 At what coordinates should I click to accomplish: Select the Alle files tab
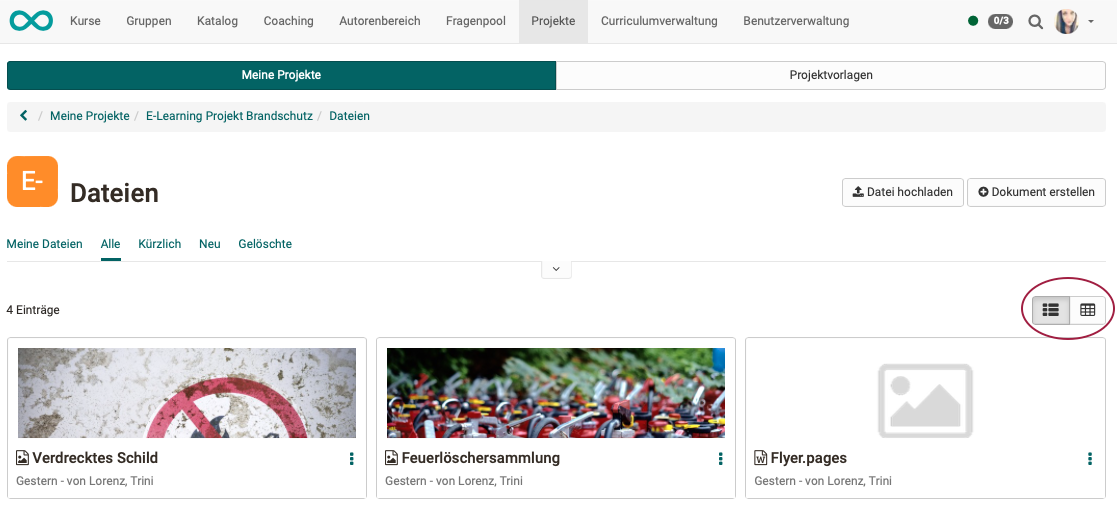[x=110, y=244]
